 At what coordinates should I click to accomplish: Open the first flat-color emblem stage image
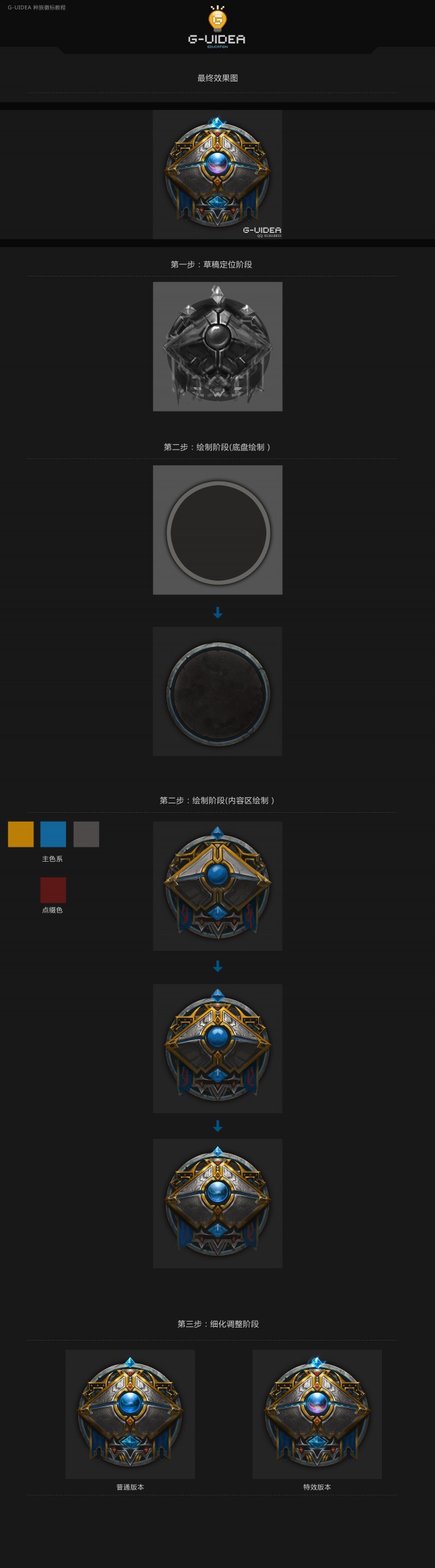(217, 886)
